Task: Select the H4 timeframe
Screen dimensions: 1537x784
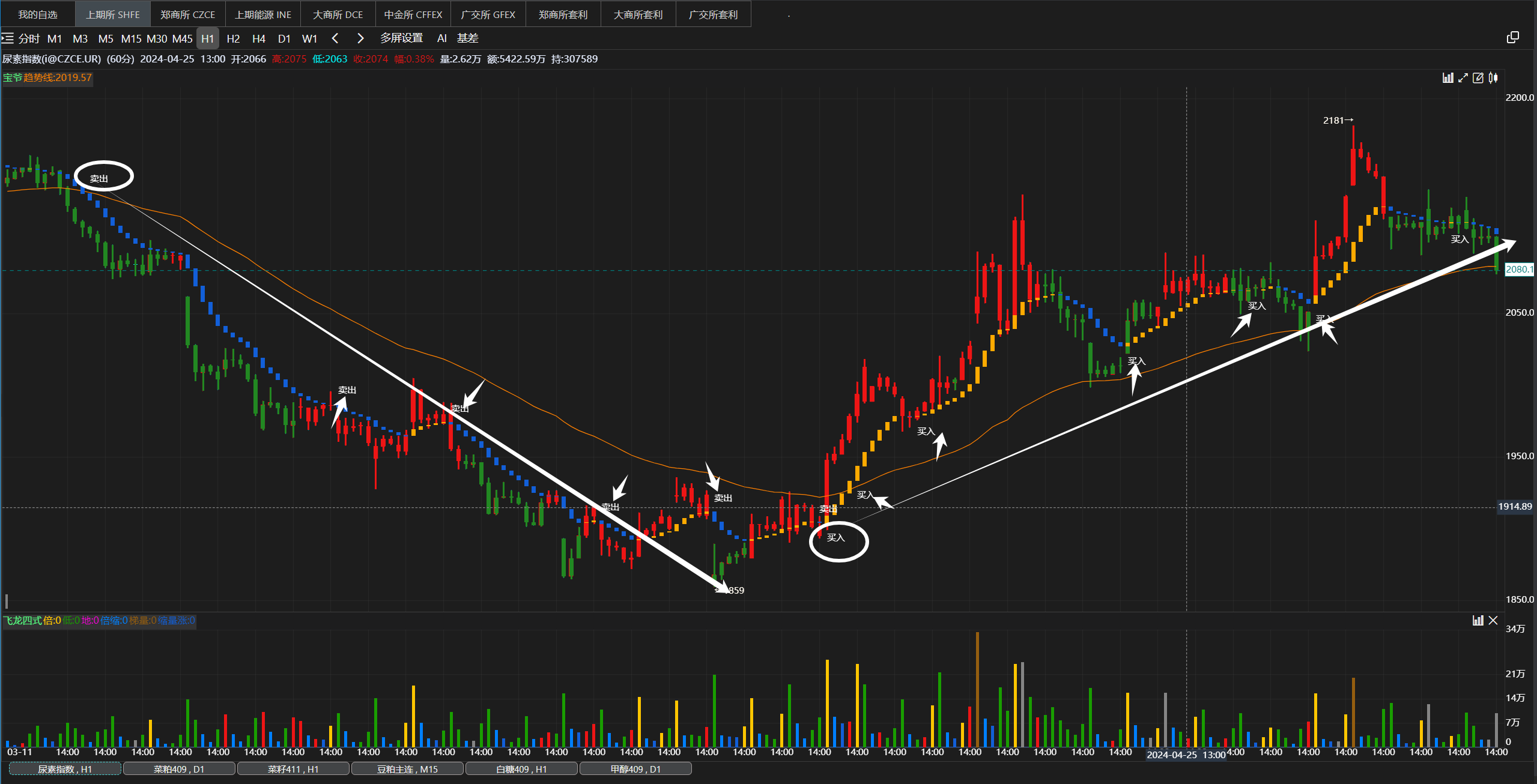Action: pyautogui.click(x=259, y=38)
